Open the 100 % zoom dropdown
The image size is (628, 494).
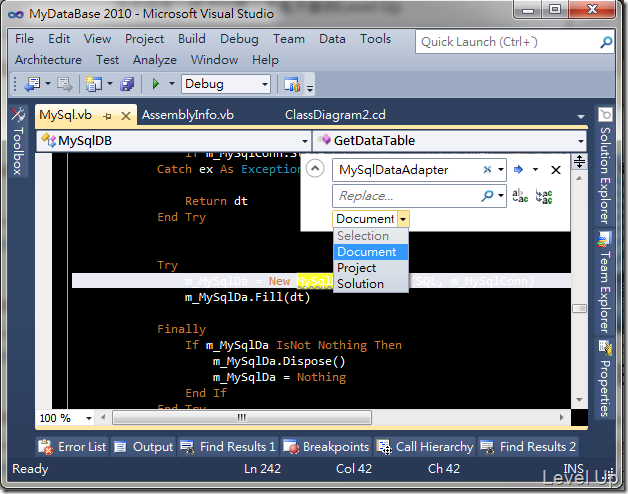(89, 418)
